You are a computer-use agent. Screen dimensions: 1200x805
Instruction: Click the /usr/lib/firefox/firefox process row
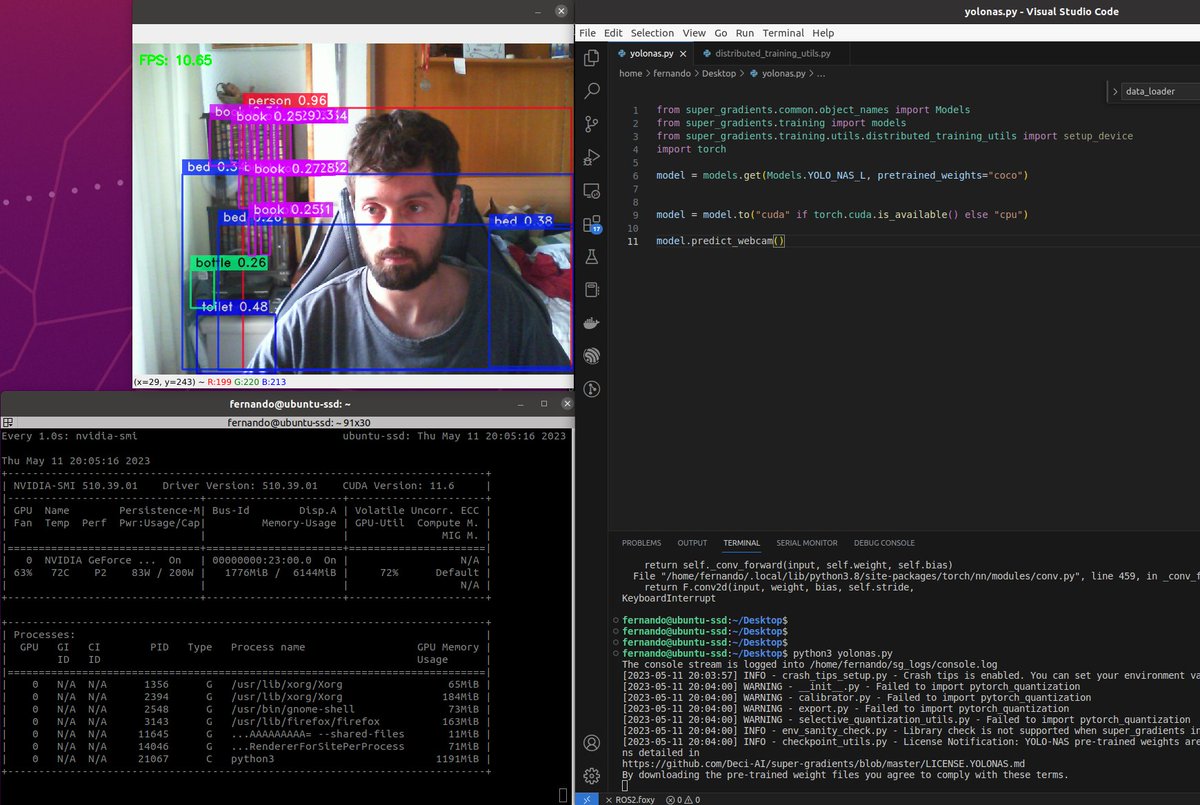click(245, 721)
